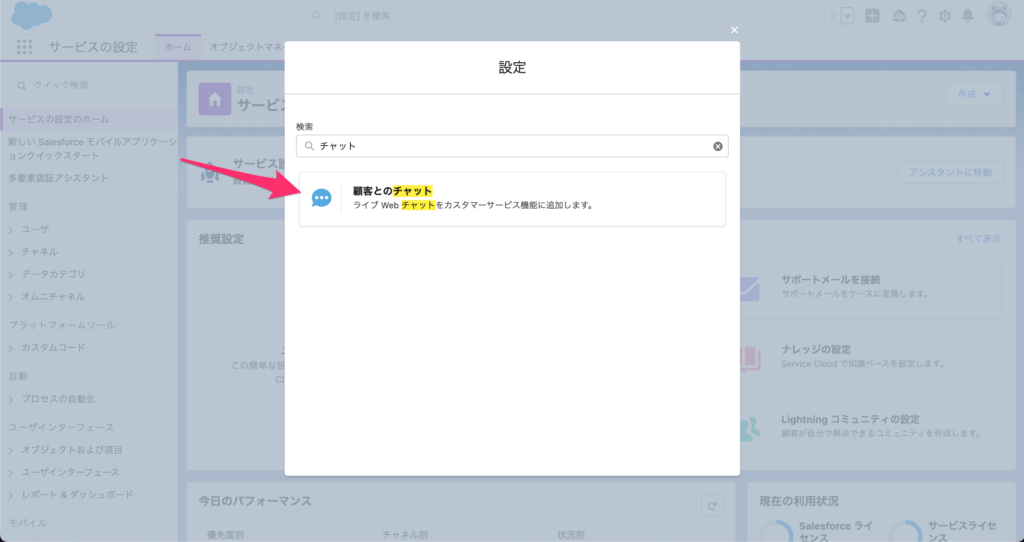This screenshot has height=542, width=1024.
Task: Open Trailhead guidance icon
Action: (899, 16)
